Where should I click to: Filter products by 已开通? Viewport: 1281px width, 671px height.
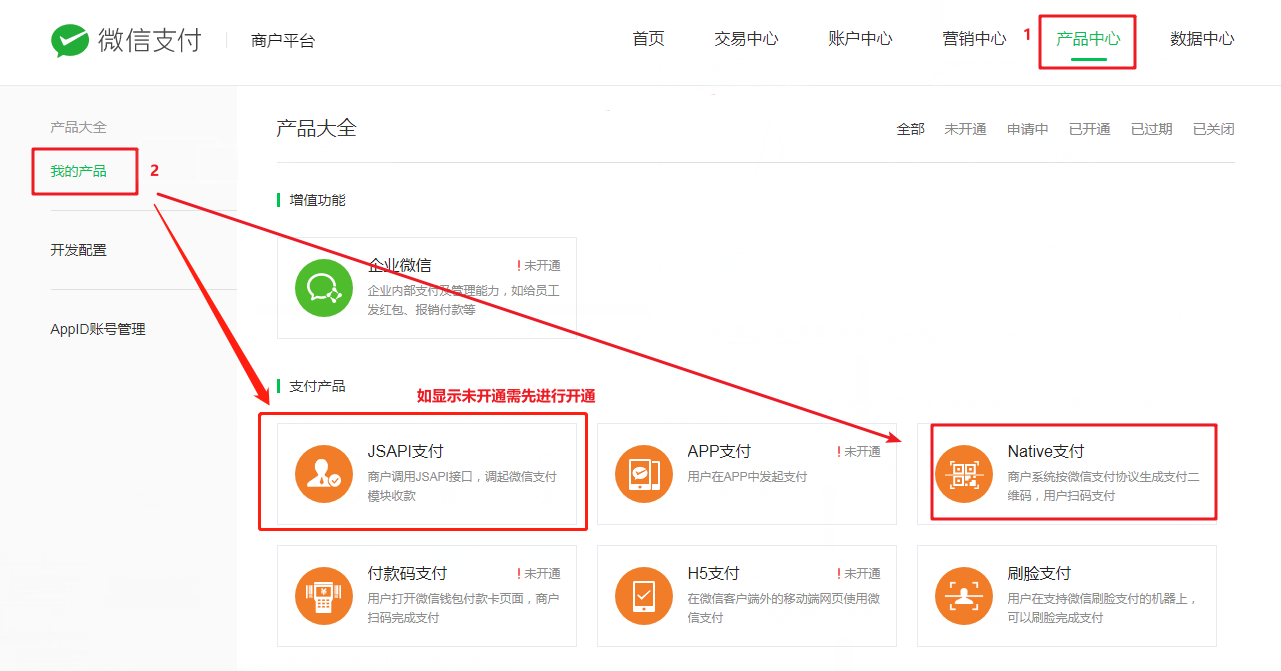point(1089,129)
